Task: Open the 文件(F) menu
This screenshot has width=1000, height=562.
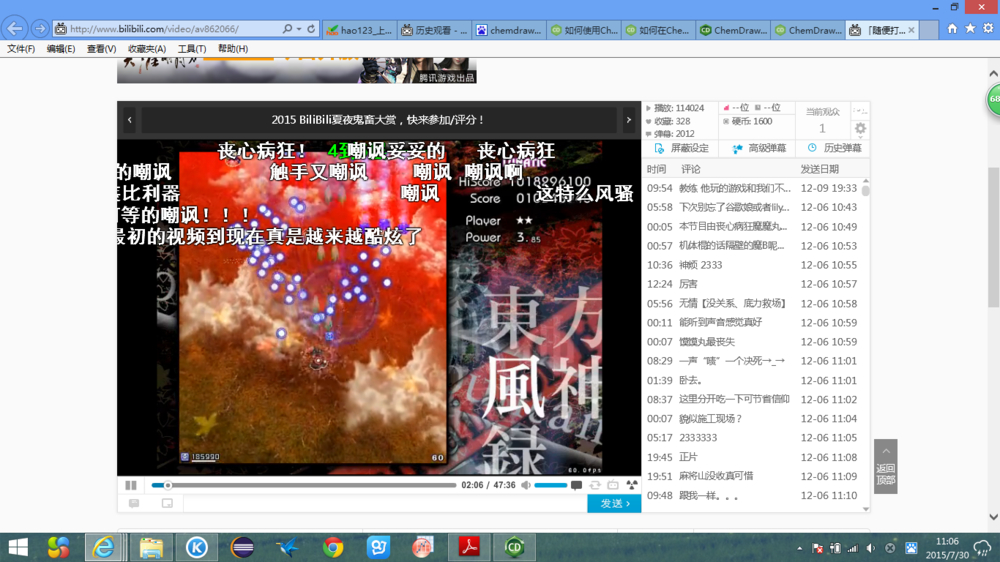Action: (x=21, y=48)
